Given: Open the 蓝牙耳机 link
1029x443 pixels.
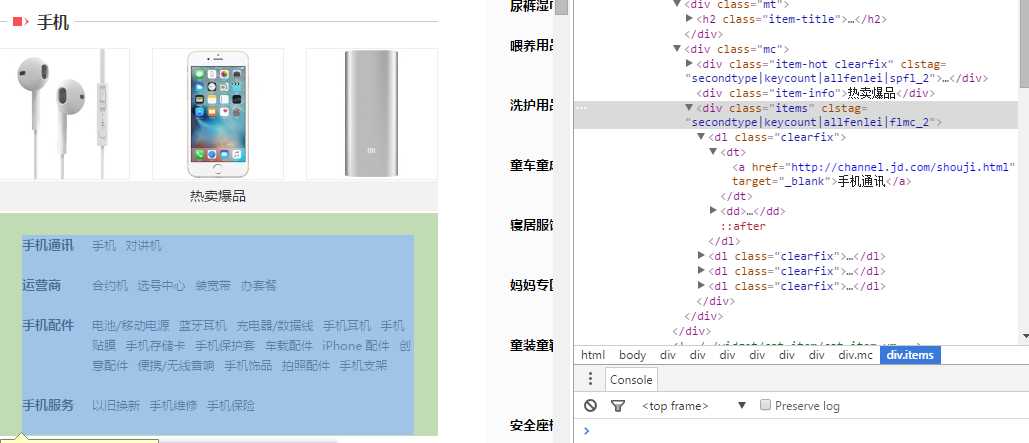Looking at the screenshot, I should pos(203,326).
